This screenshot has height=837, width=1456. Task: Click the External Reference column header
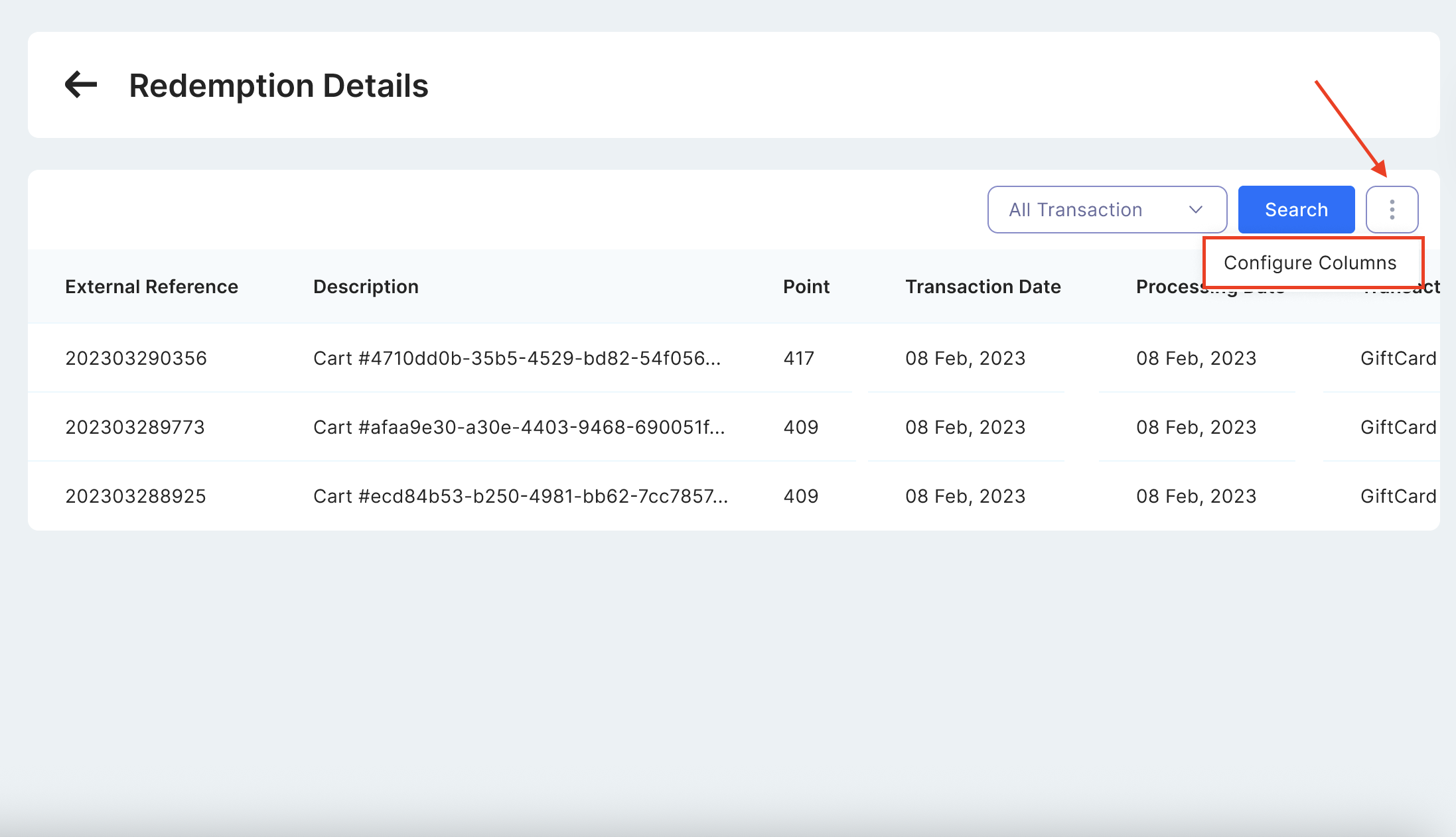[x=151, y=287]
